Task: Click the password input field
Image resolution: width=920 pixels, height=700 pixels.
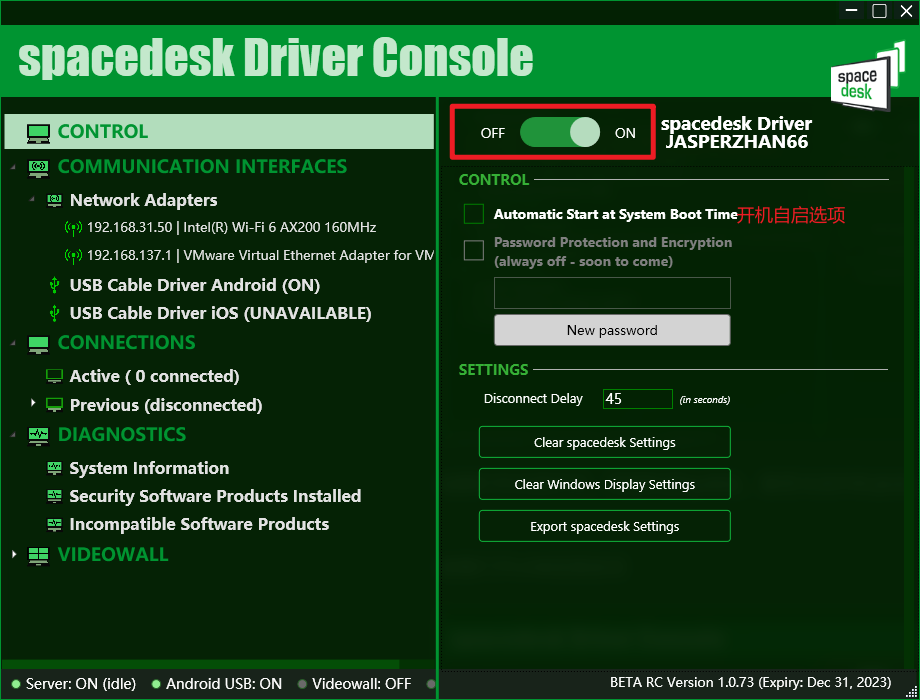Action: tap(612, 293)
